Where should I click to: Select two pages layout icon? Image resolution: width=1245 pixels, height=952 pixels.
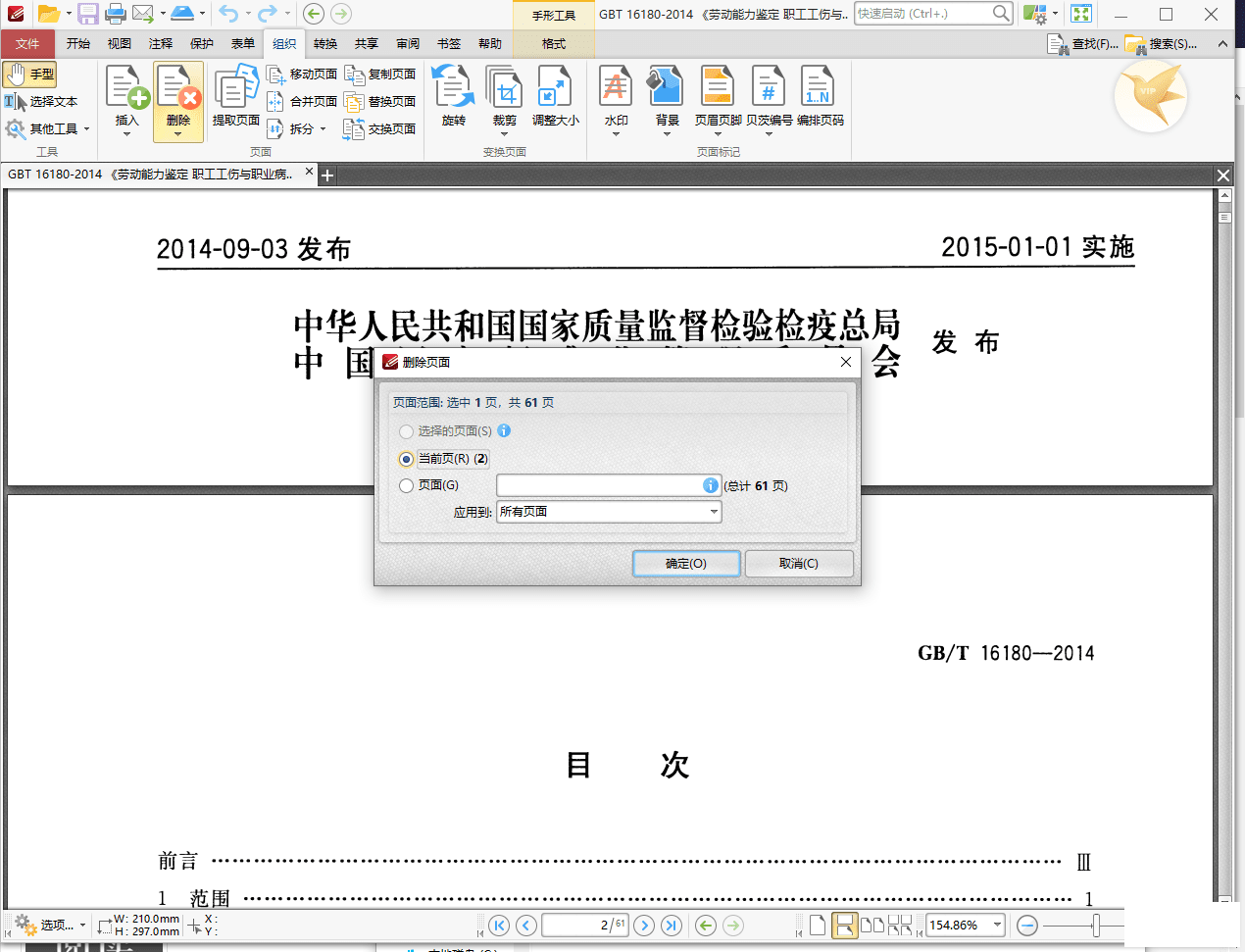point(872,925)
